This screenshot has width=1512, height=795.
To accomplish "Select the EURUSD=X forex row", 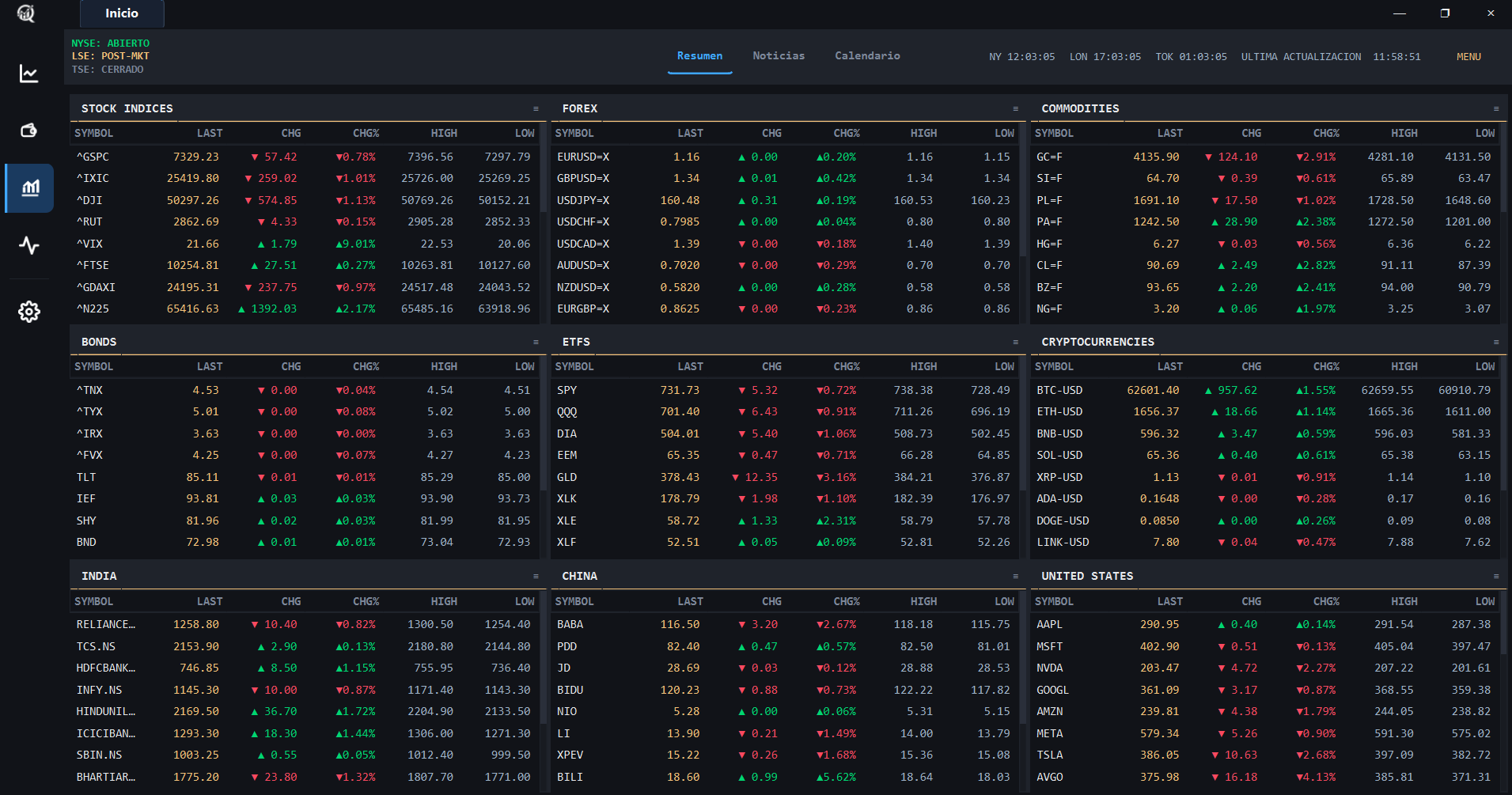I will pos(785,157).
